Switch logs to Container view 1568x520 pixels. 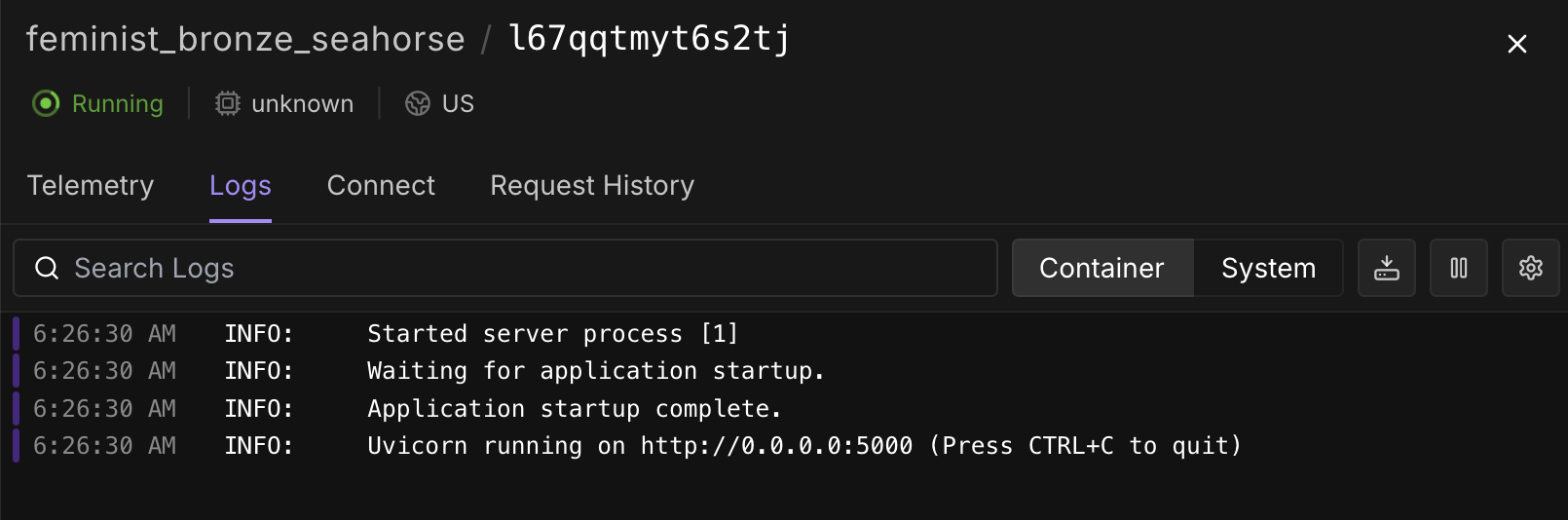click(1101, 268)
